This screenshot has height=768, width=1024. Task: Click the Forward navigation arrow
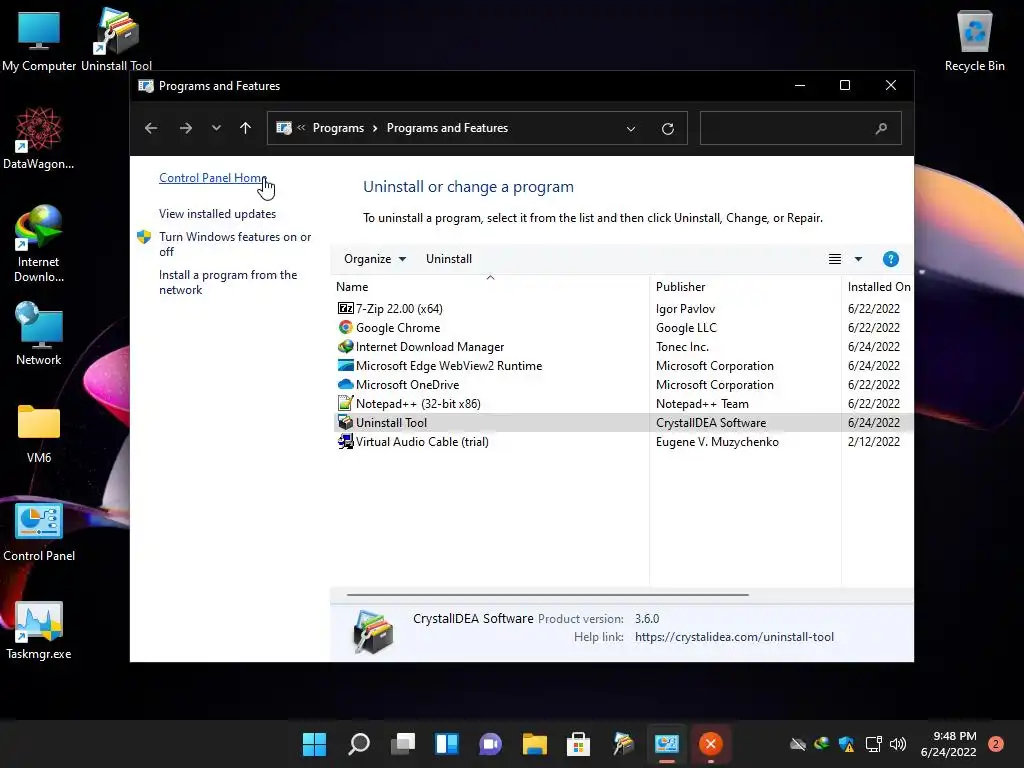point(186,128)
